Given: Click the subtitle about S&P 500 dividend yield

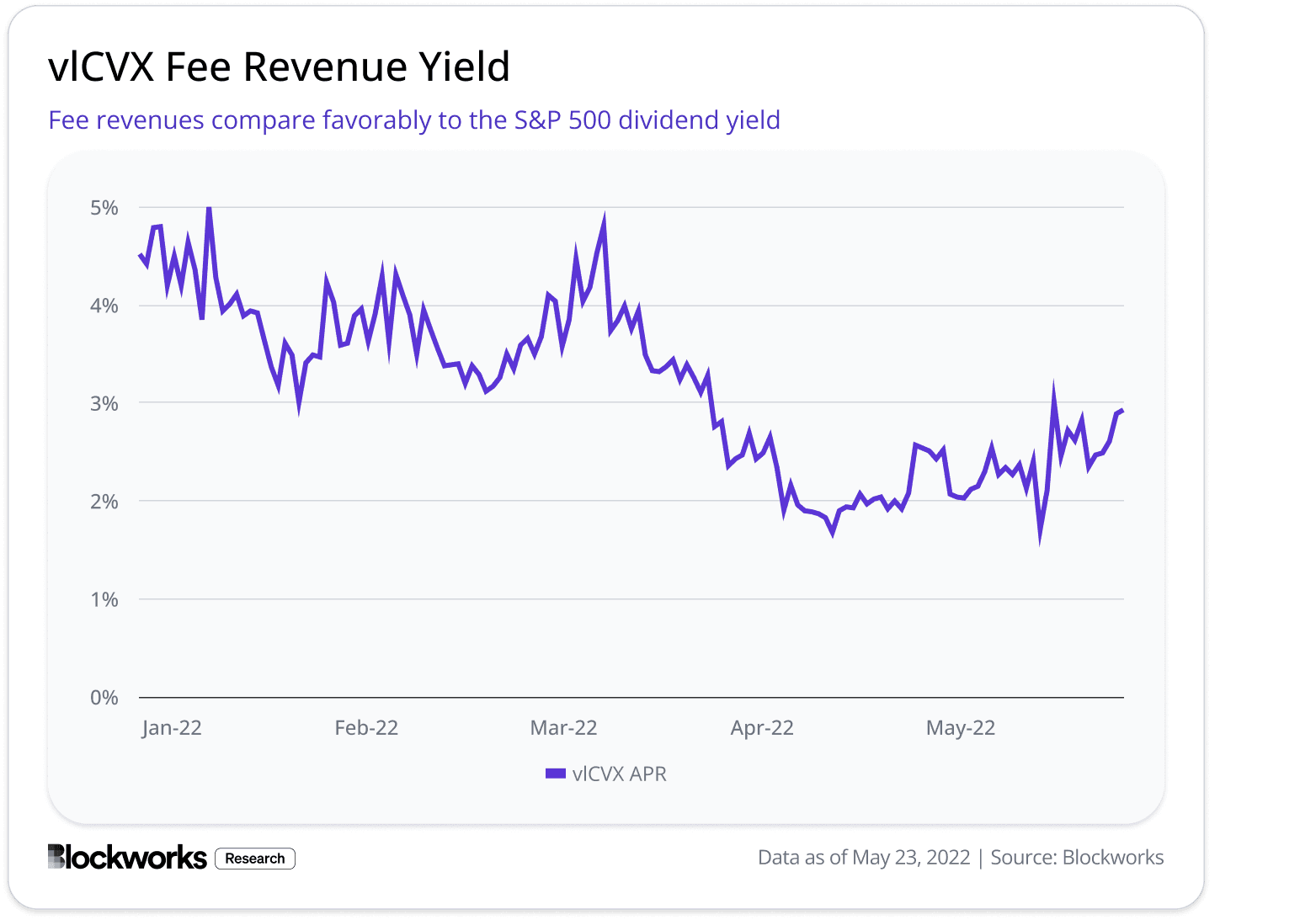Looking at the screenshot, I should click(x=414, y=120).
